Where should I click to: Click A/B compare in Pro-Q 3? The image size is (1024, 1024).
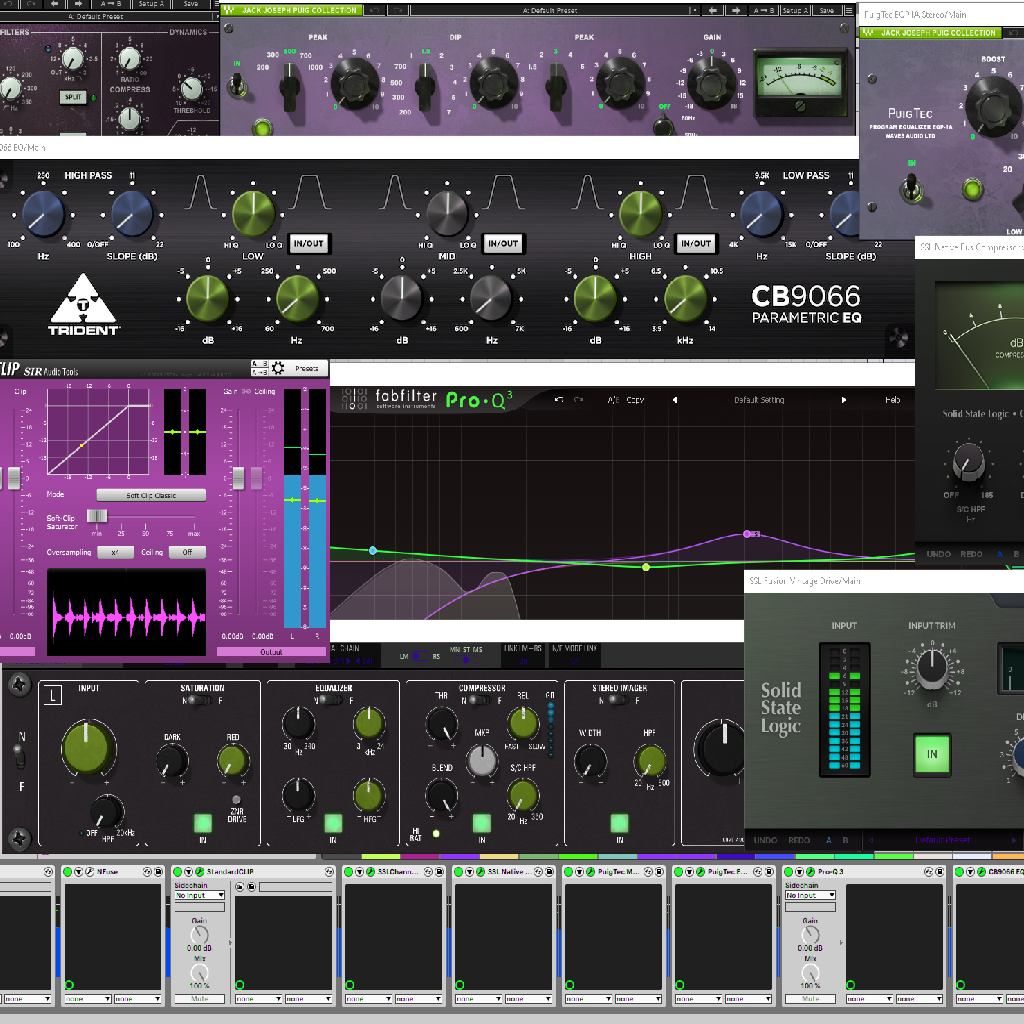pos(613,400)
